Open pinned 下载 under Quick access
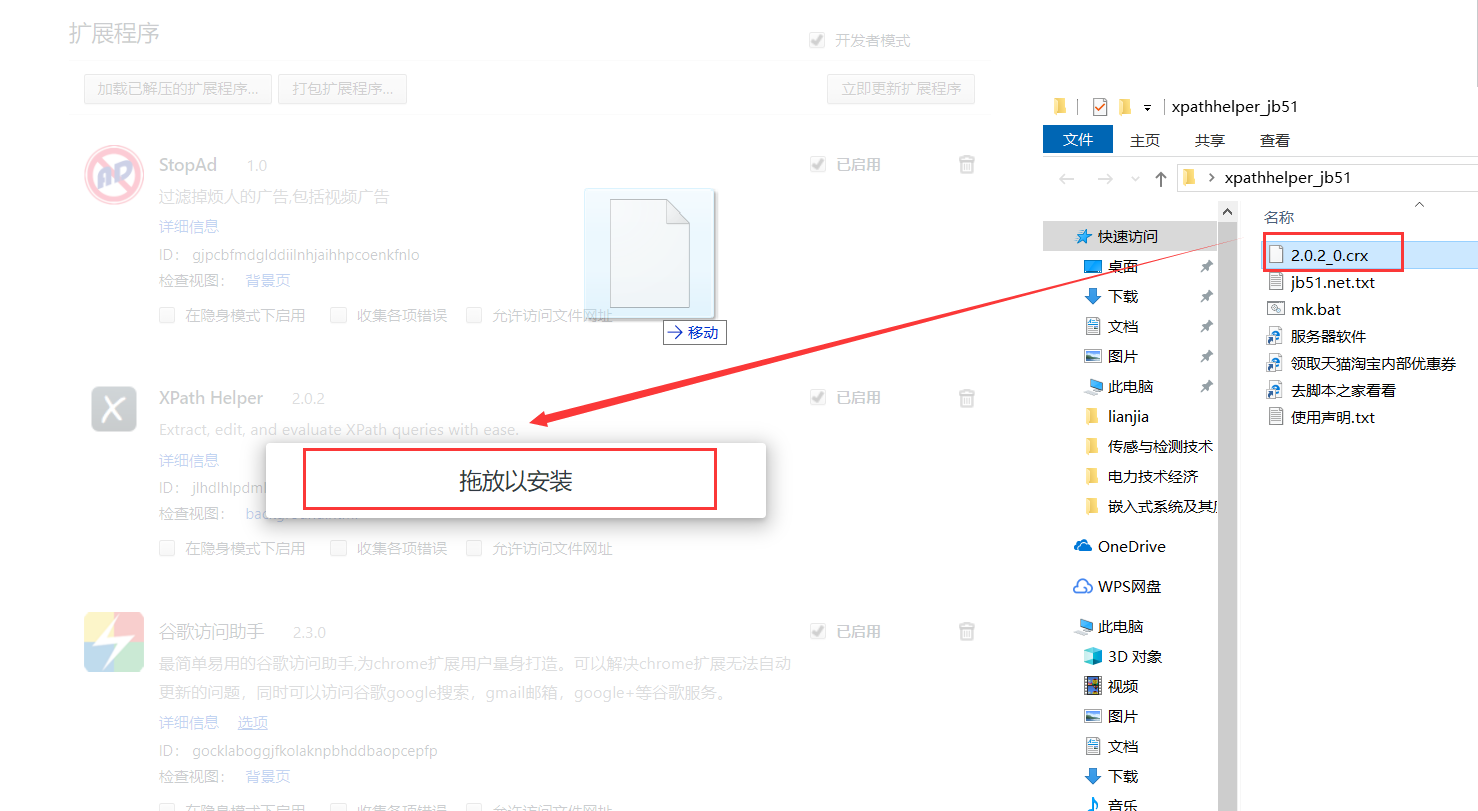 (1122, 296)
